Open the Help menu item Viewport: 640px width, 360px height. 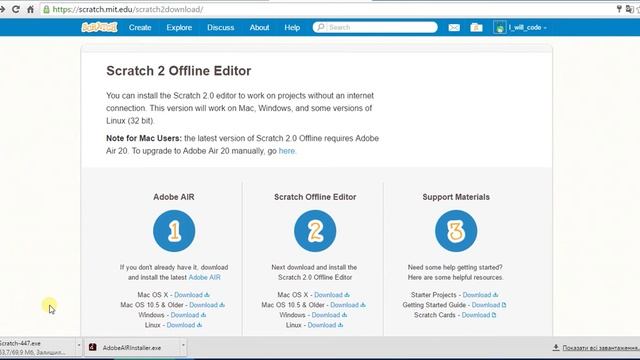tap(292, 27)
